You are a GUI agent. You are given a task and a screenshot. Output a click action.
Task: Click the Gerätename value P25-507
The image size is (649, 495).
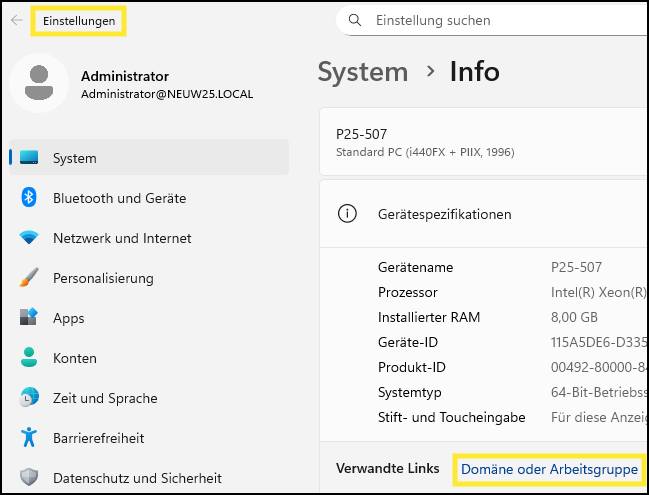(576, 267)
